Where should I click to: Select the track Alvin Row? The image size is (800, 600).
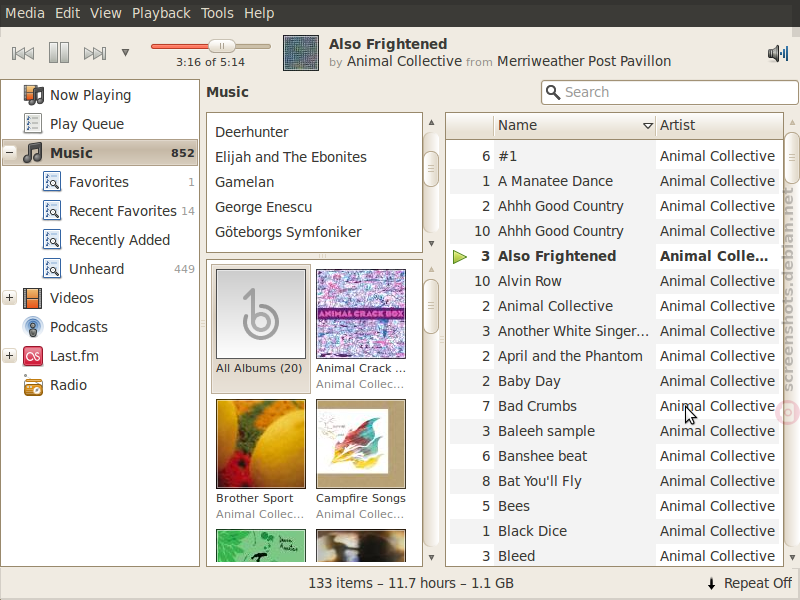614,281
